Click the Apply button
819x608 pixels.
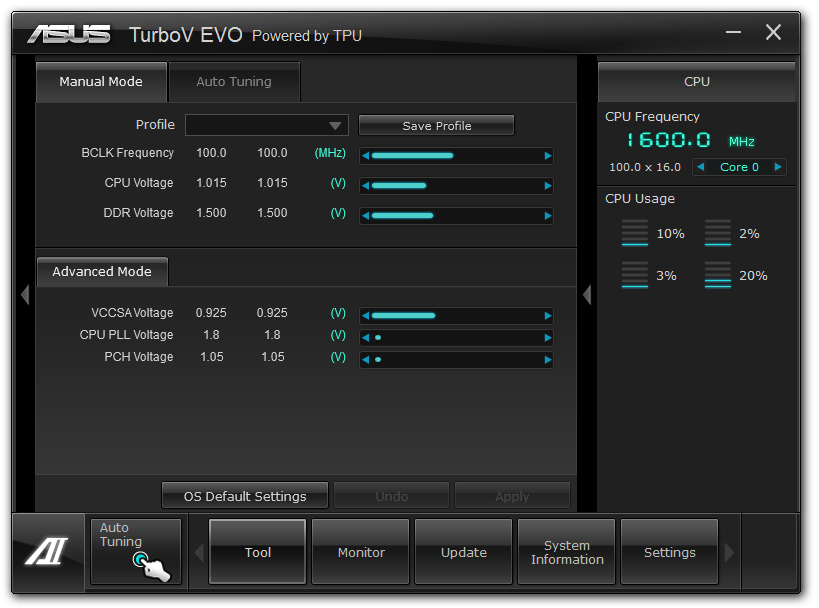tap(512, 496)
